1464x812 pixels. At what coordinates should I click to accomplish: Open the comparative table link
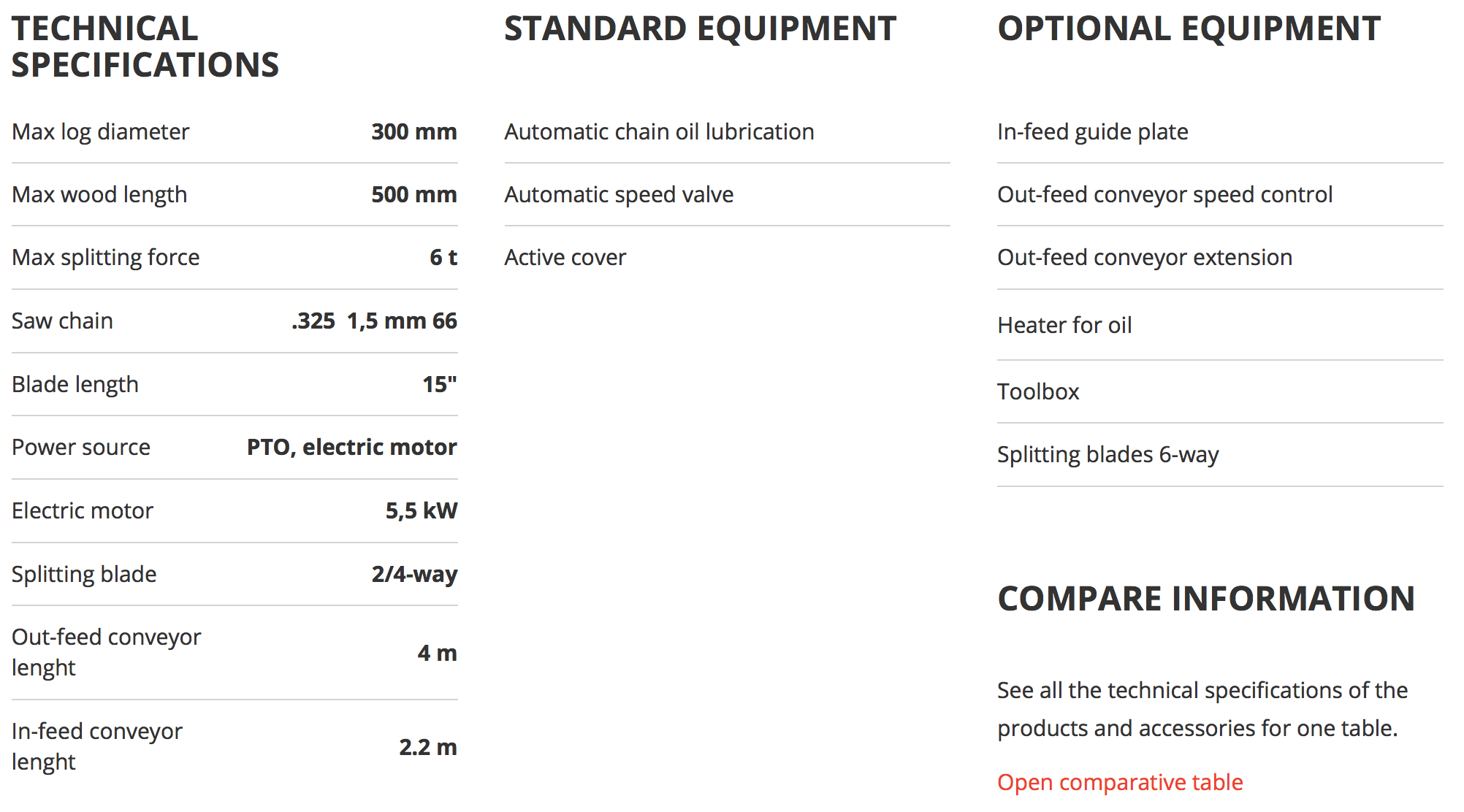pyautogui.click(x=1120, y=782)
